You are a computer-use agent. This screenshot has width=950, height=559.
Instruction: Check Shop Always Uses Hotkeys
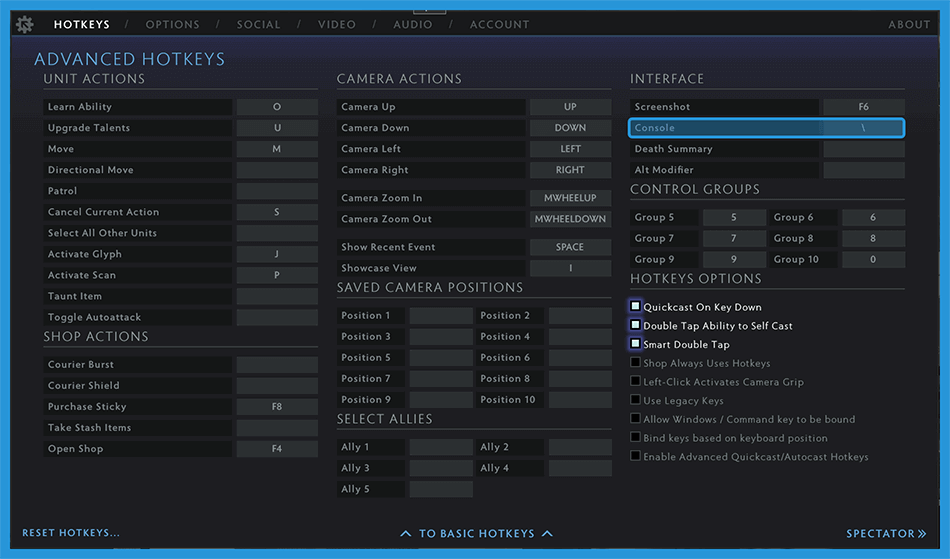tap(635, 362)
